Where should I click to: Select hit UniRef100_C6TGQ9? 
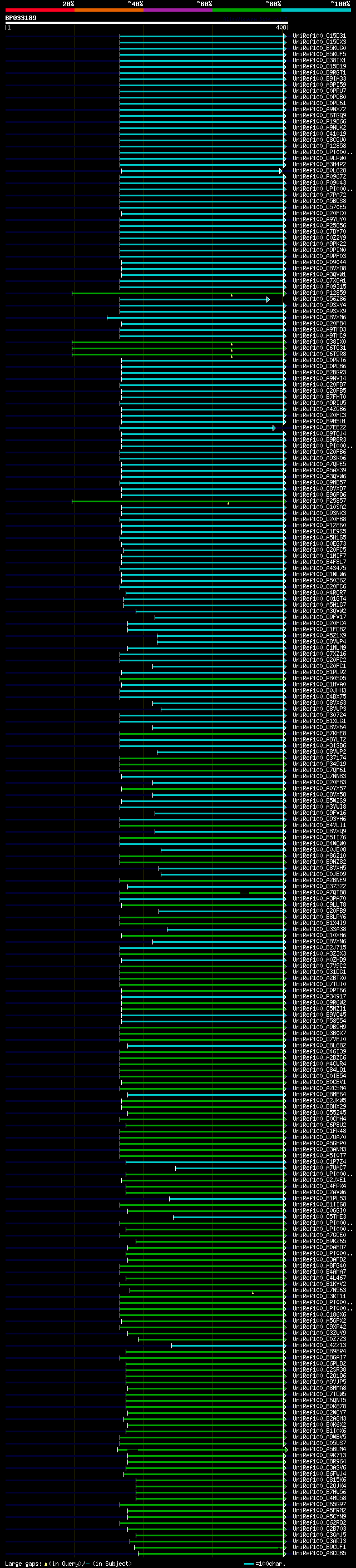pos(319,115)
